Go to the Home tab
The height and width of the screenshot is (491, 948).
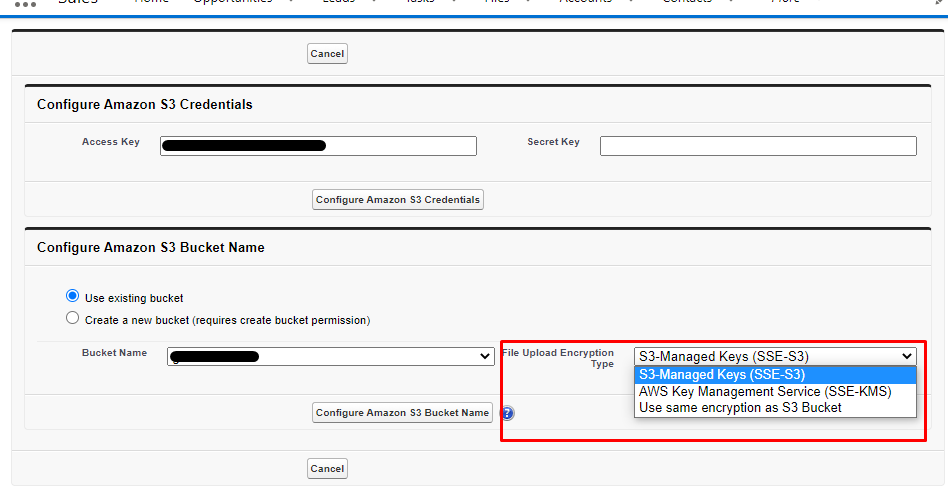(x=151, y=3)
